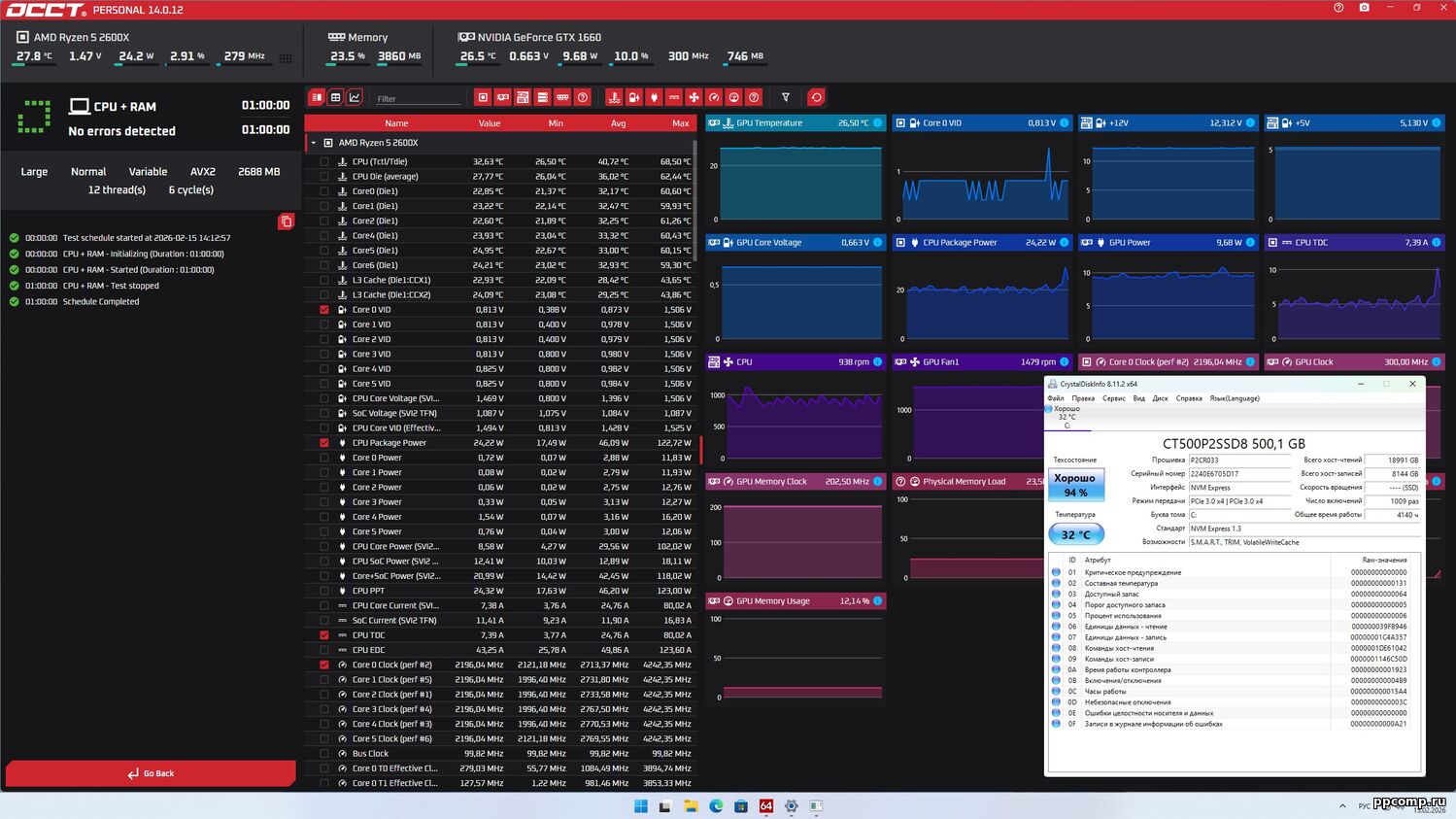Enable the CPU (Tctl/Tdie) checkbox
The height and width of the screenshot is (819, 1456).
tap(324, 162)
